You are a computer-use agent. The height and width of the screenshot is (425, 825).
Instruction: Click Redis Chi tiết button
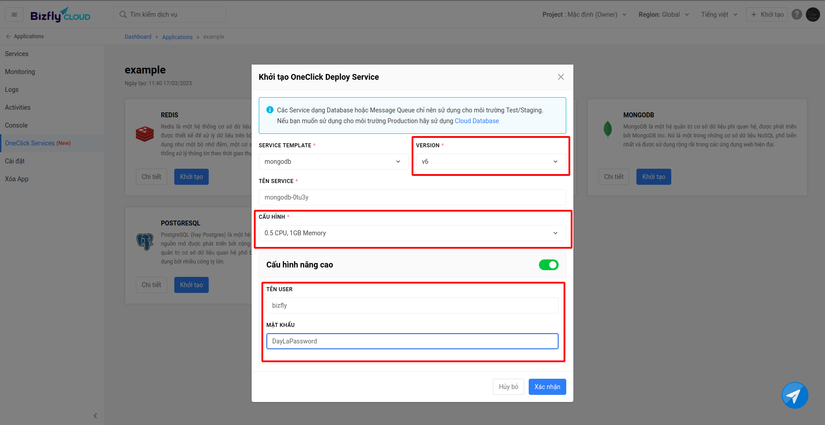point(151,177)
